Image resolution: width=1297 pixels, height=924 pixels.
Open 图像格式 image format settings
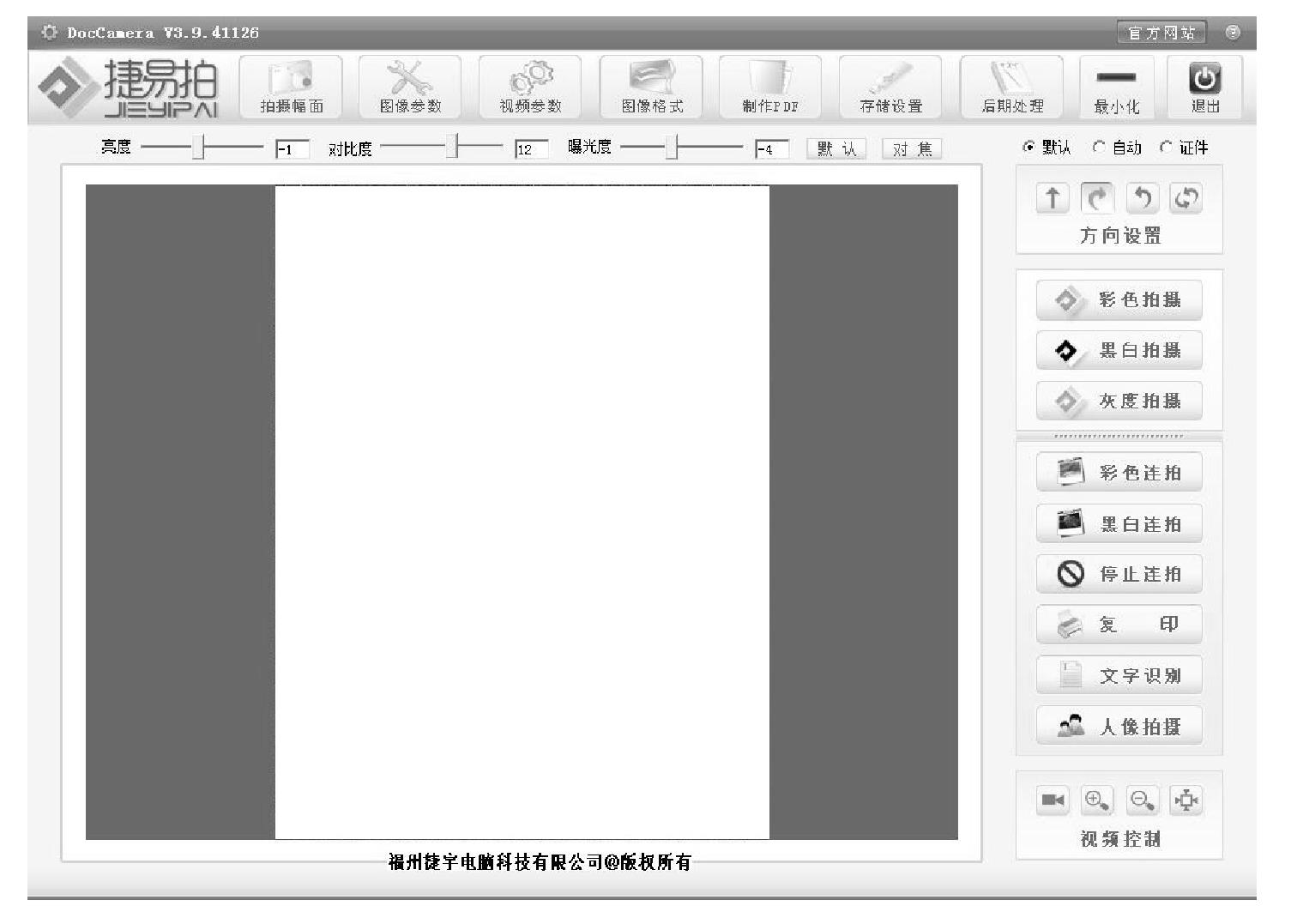(x=651, y=87)
